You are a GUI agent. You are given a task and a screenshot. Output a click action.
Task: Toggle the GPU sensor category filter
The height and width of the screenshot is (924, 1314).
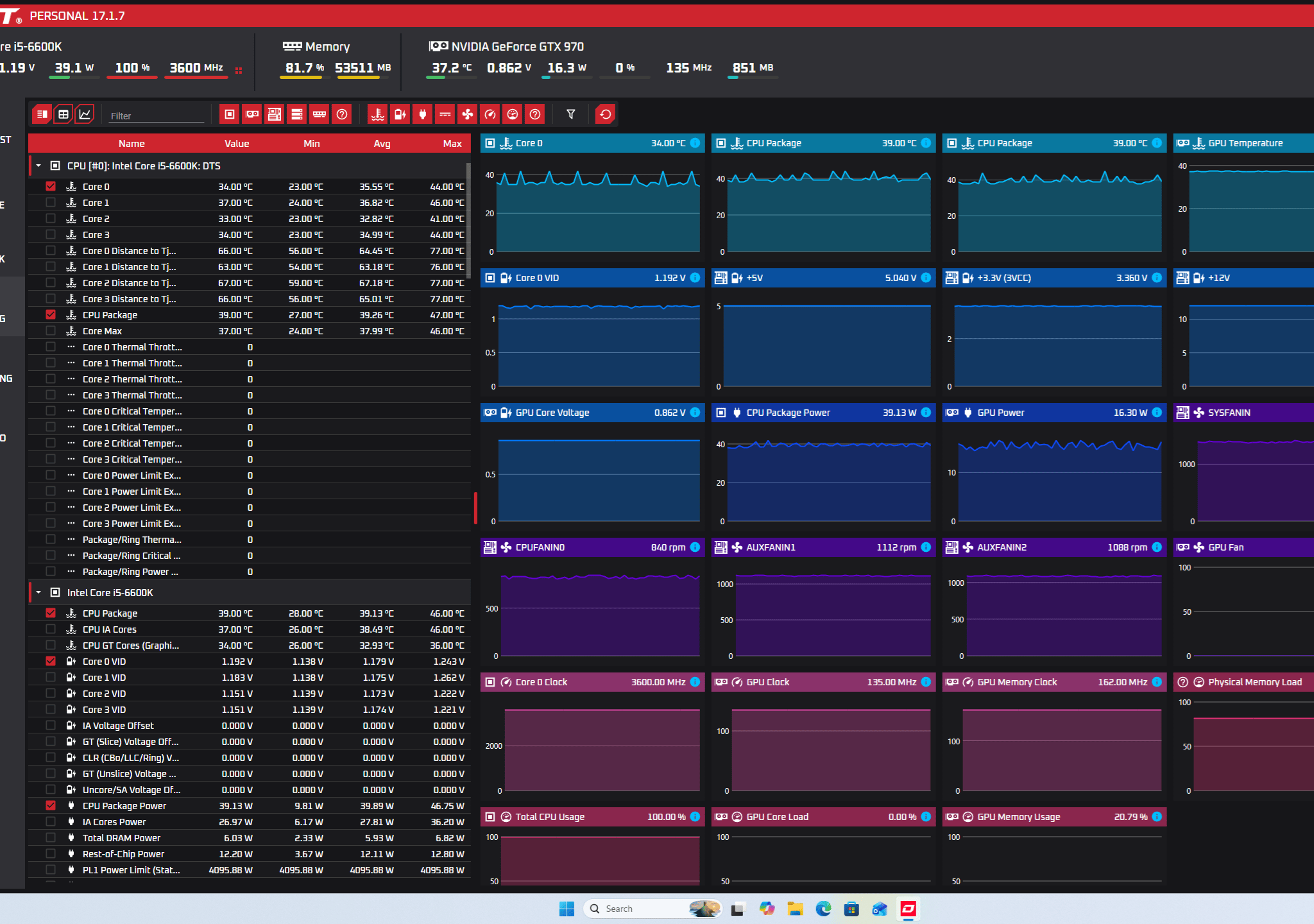tap(252, 114)
